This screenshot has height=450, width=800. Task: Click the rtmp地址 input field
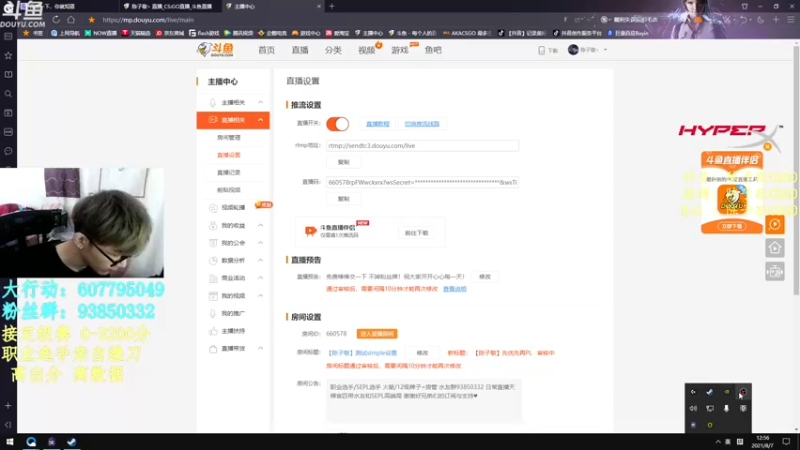click(422, 146)
